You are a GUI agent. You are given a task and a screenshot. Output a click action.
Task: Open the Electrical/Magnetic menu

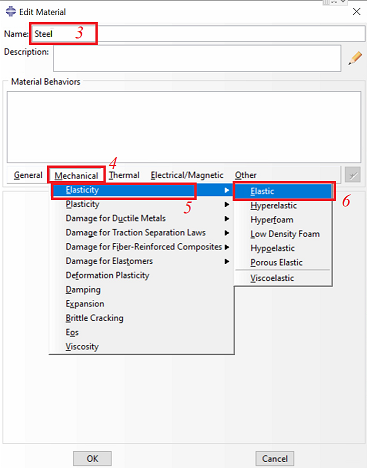187,175
